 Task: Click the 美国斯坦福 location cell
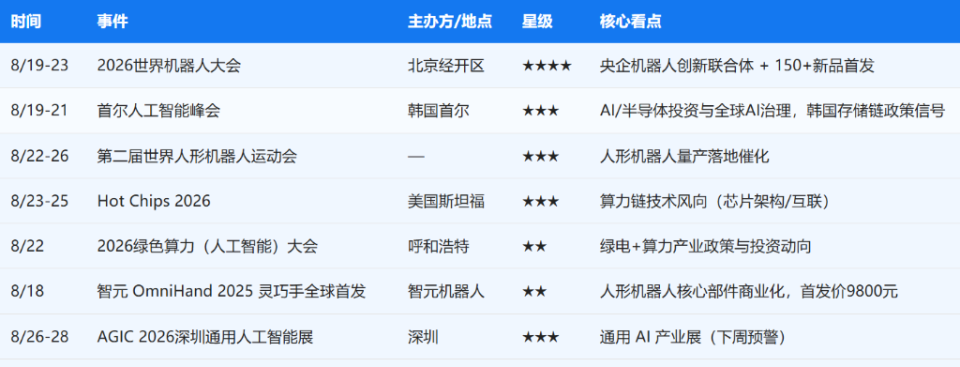446,201
